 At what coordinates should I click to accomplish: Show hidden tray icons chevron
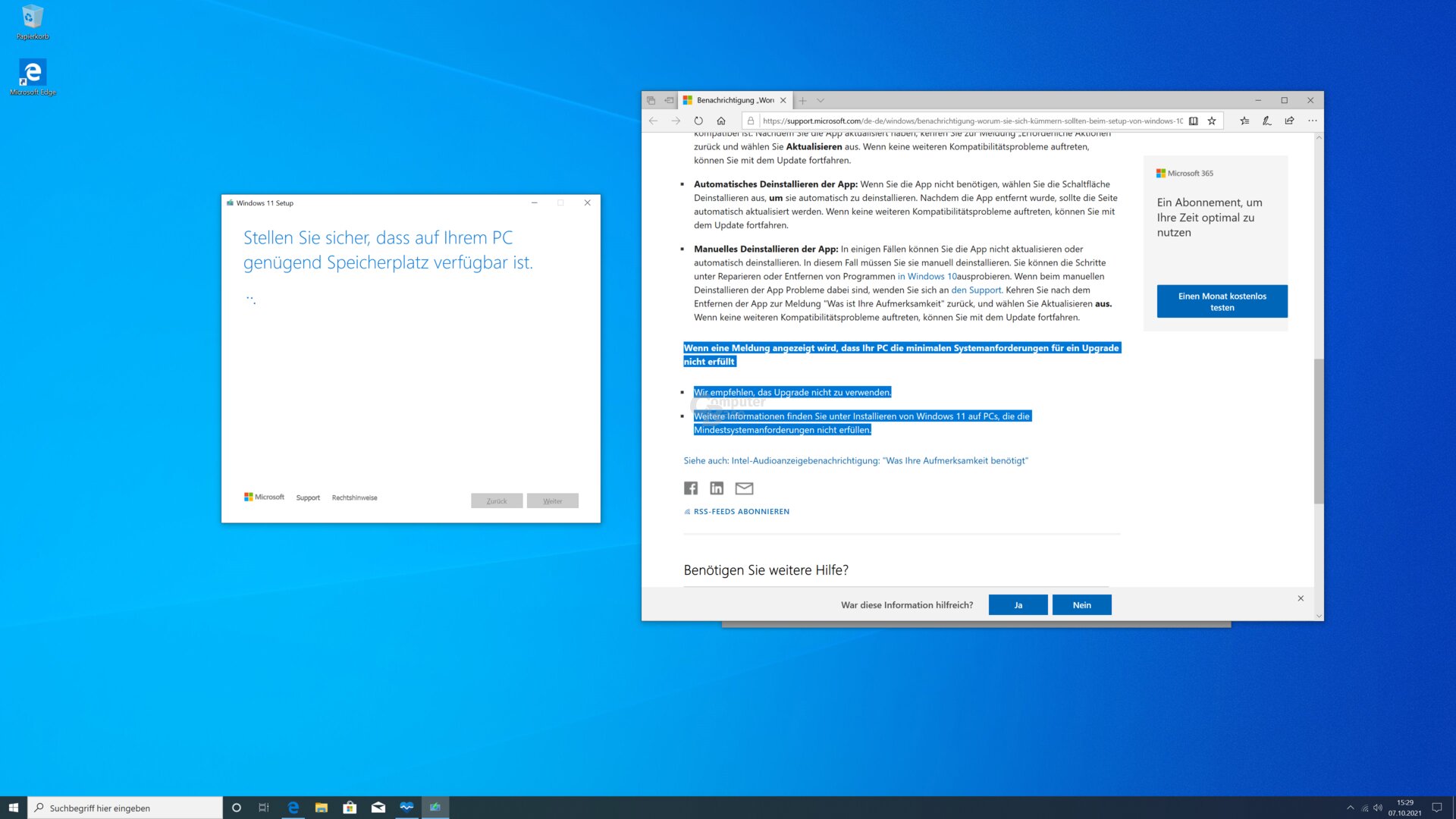(x=1351, y=808)
